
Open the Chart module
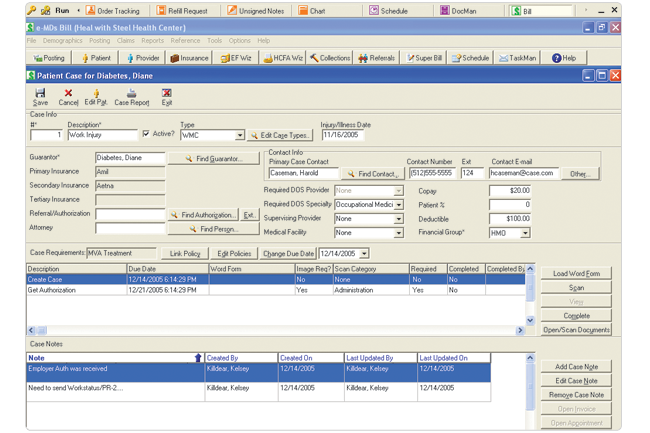[x=312, y=11]
